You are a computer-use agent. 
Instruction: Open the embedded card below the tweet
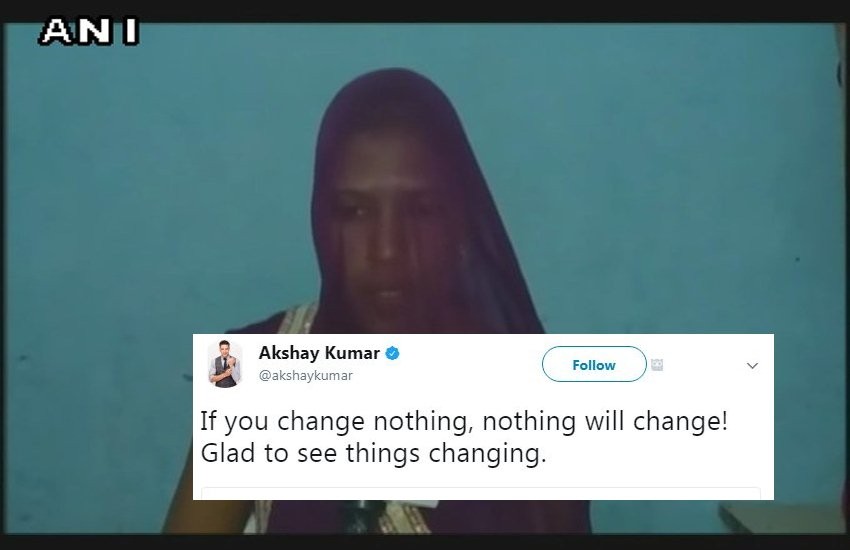[481, 493]
